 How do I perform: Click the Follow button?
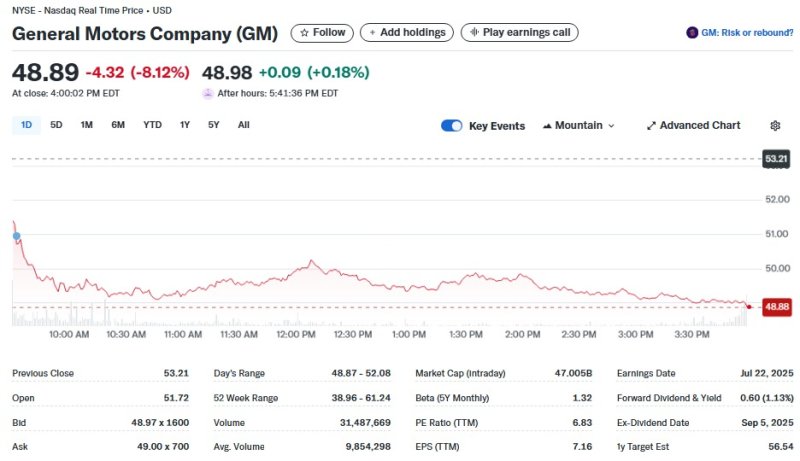click(x=322, y=33)
